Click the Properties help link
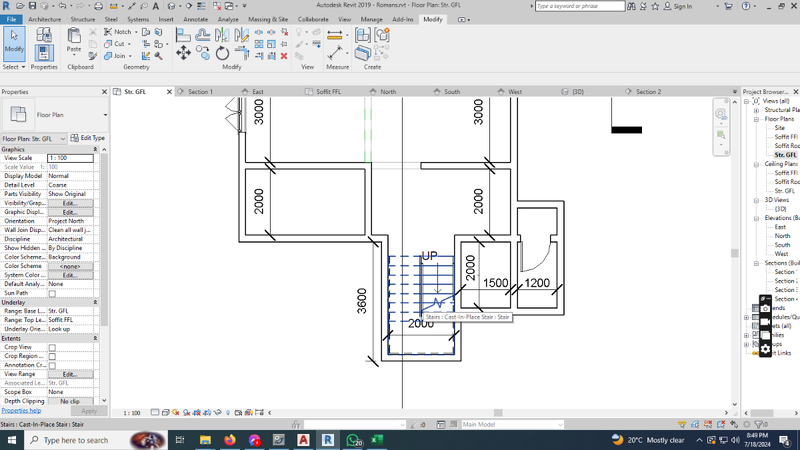 (21, 411)
